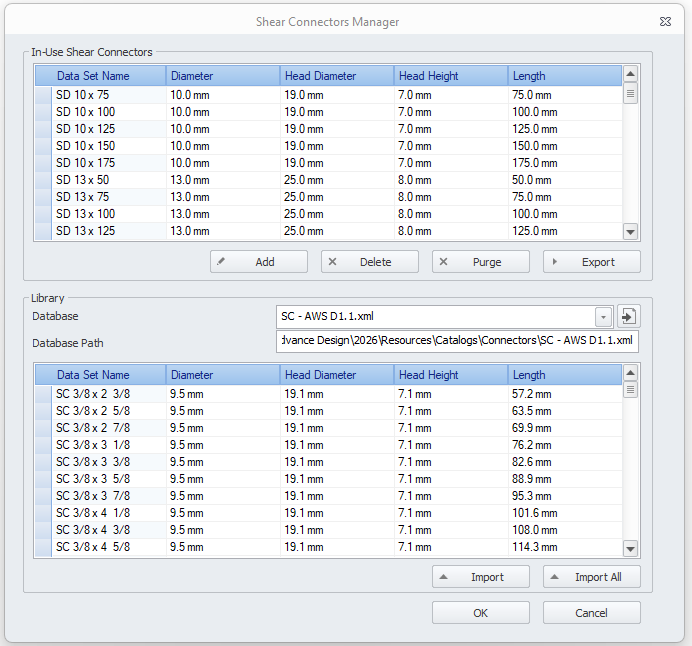692x646 pixels.
Task: Click the 101.6 mm length cell
Action: point(565,513)
